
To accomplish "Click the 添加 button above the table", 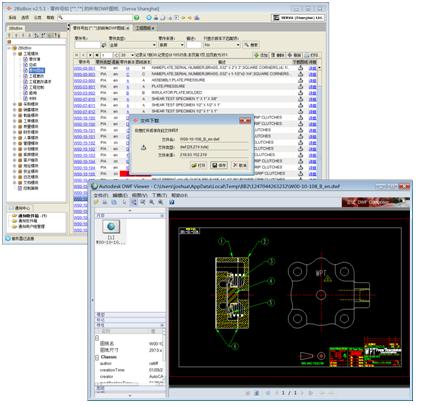I will click(x=261, y=55).
